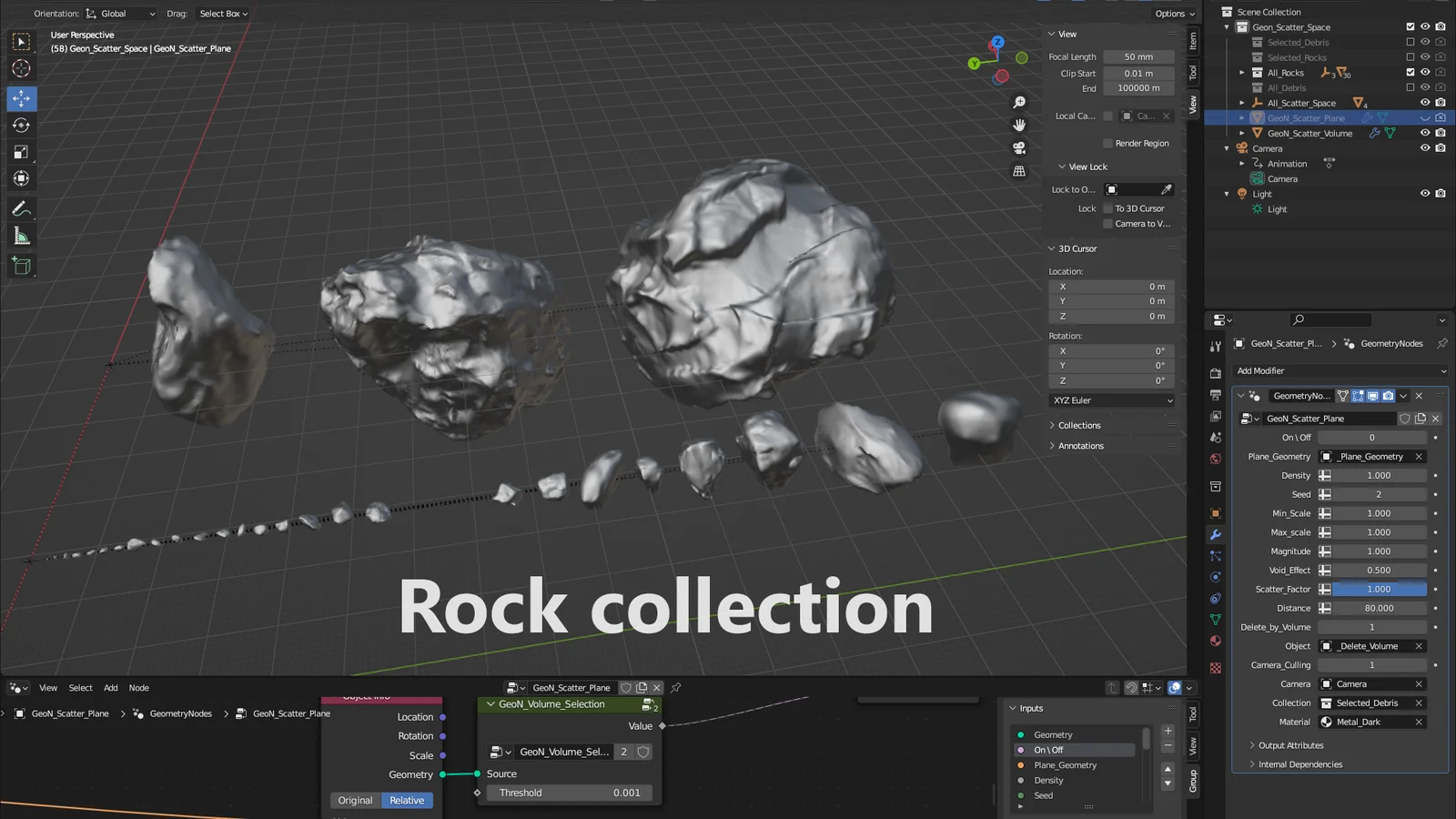The width and height of the screenshot is (1456, 819).
Task: Open the Select menu in the node editor
Action: coord(80,687)
